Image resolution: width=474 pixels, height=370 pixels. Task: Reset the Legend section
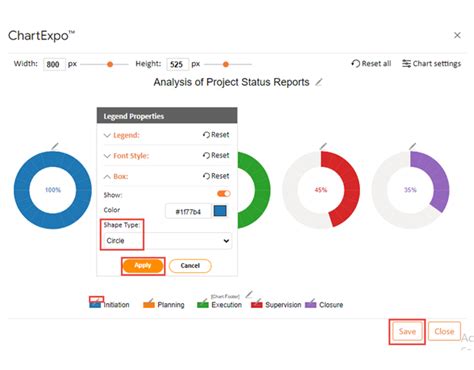point(216,135)
